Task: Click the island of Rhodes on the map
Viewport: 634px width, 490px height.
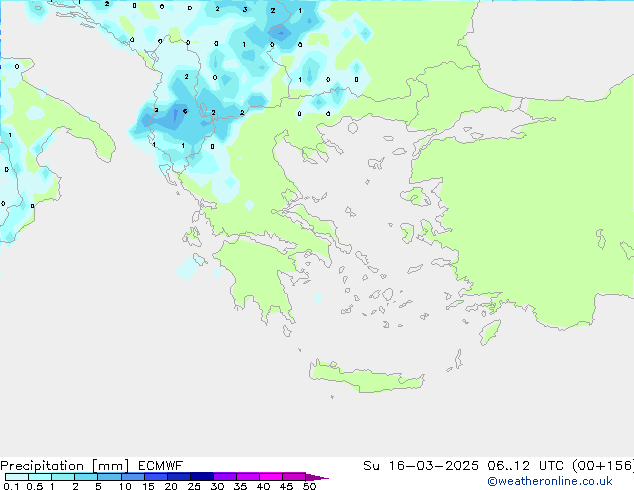Action: 490,332
